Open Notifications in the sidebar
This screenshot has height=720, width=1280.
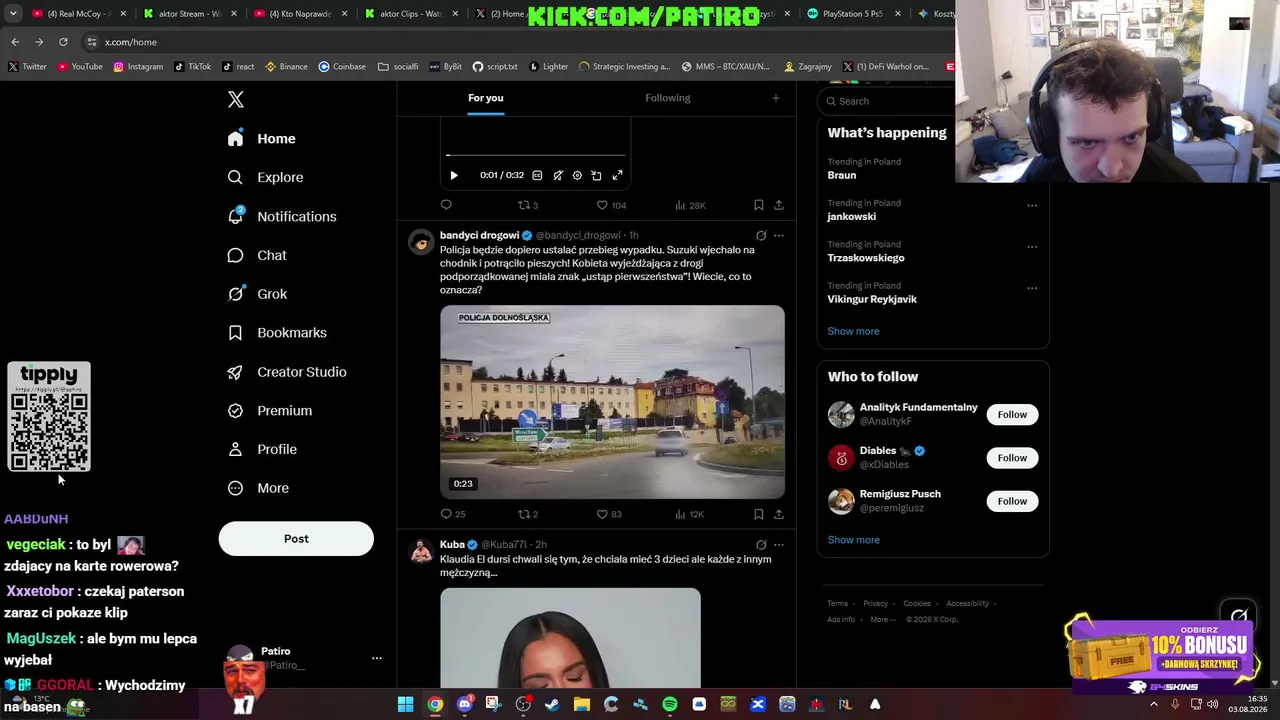282,216
